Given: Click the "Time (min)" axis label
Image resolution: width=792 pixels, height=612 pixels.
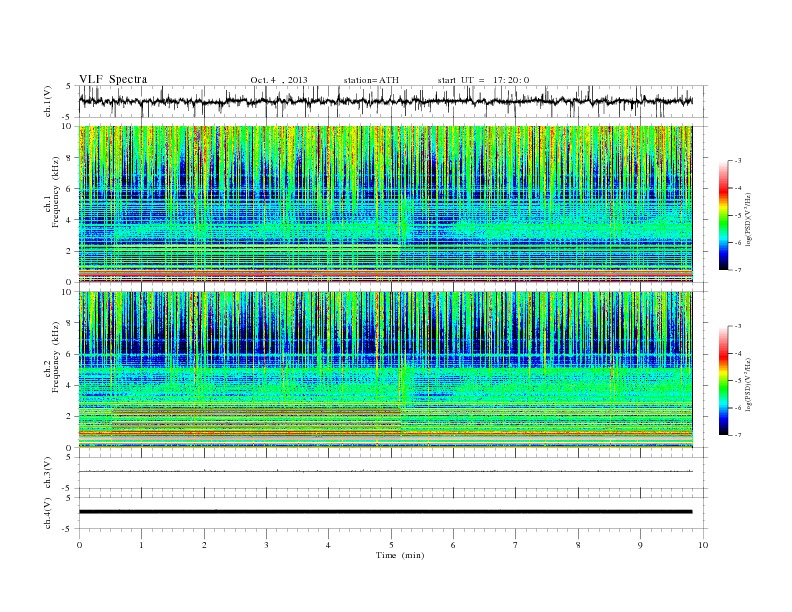Looking at the screenshot, I should 400,555.
